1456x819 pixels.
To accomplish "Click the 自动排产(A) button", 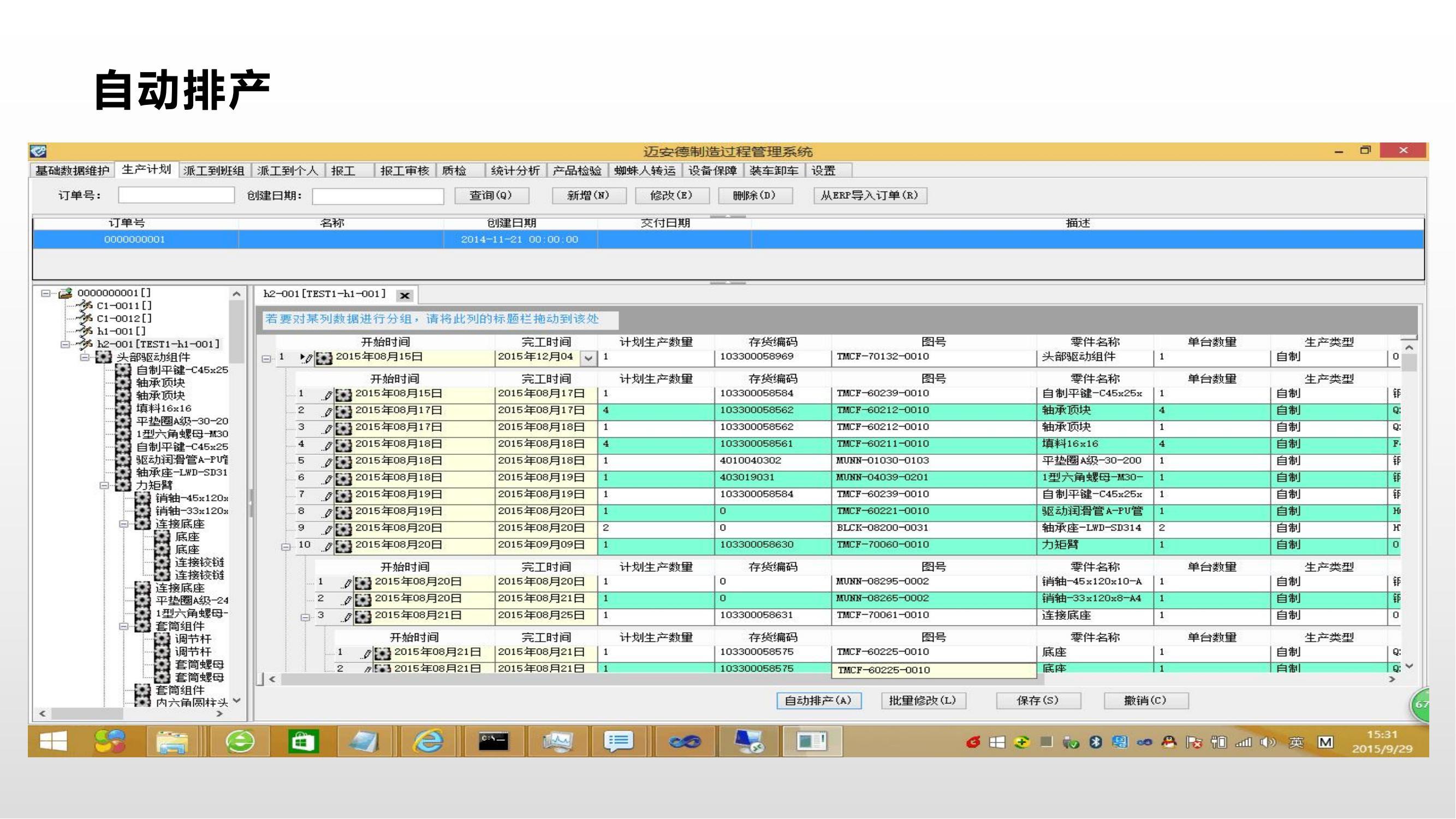I will click(818, 701).
